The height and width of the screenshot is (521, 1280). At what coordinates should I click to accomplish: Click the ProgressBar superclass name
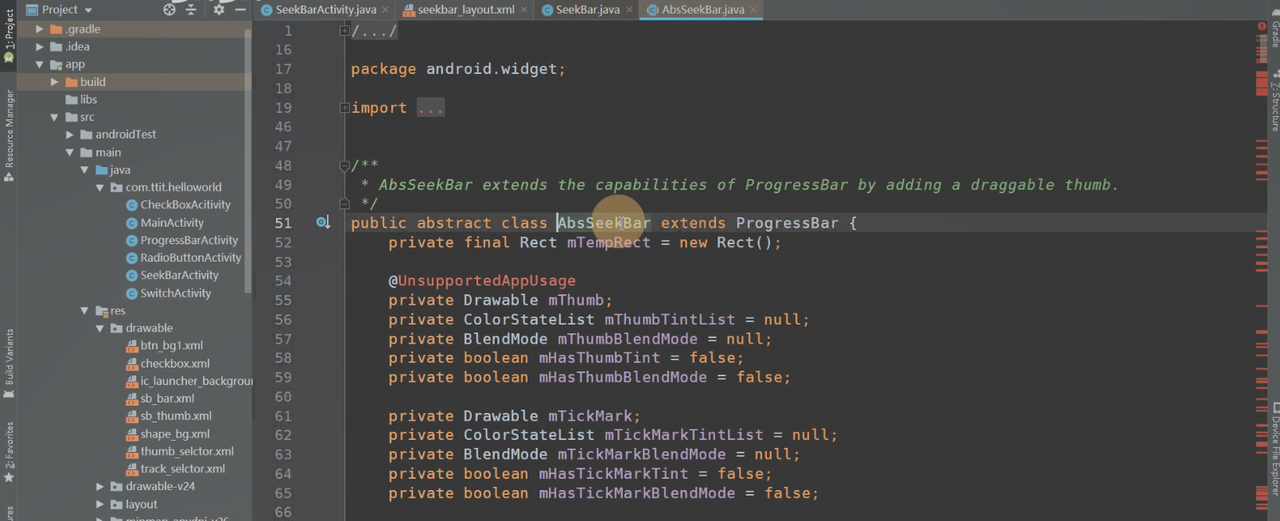tap(787, 223)
